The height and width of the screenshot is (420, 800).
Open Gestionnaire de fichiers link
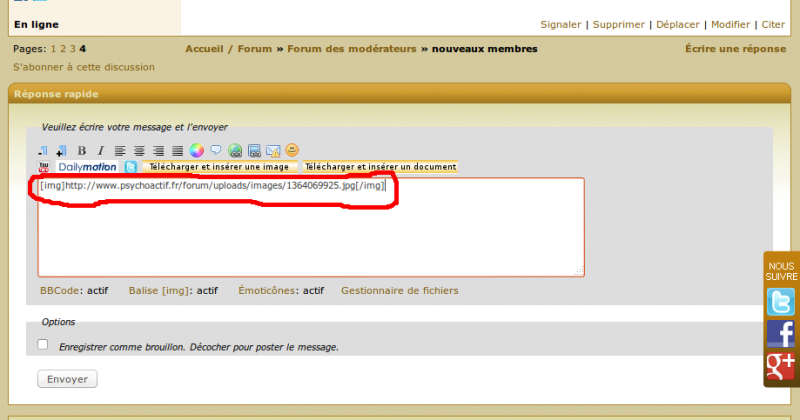point(400,291)
